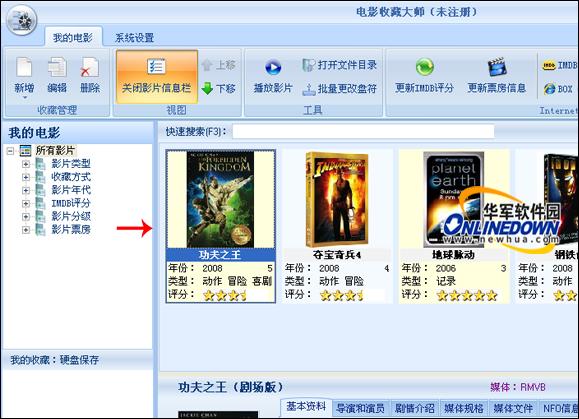Toggle the 关闭影片信息栏 view button

[x=157, y=77]
